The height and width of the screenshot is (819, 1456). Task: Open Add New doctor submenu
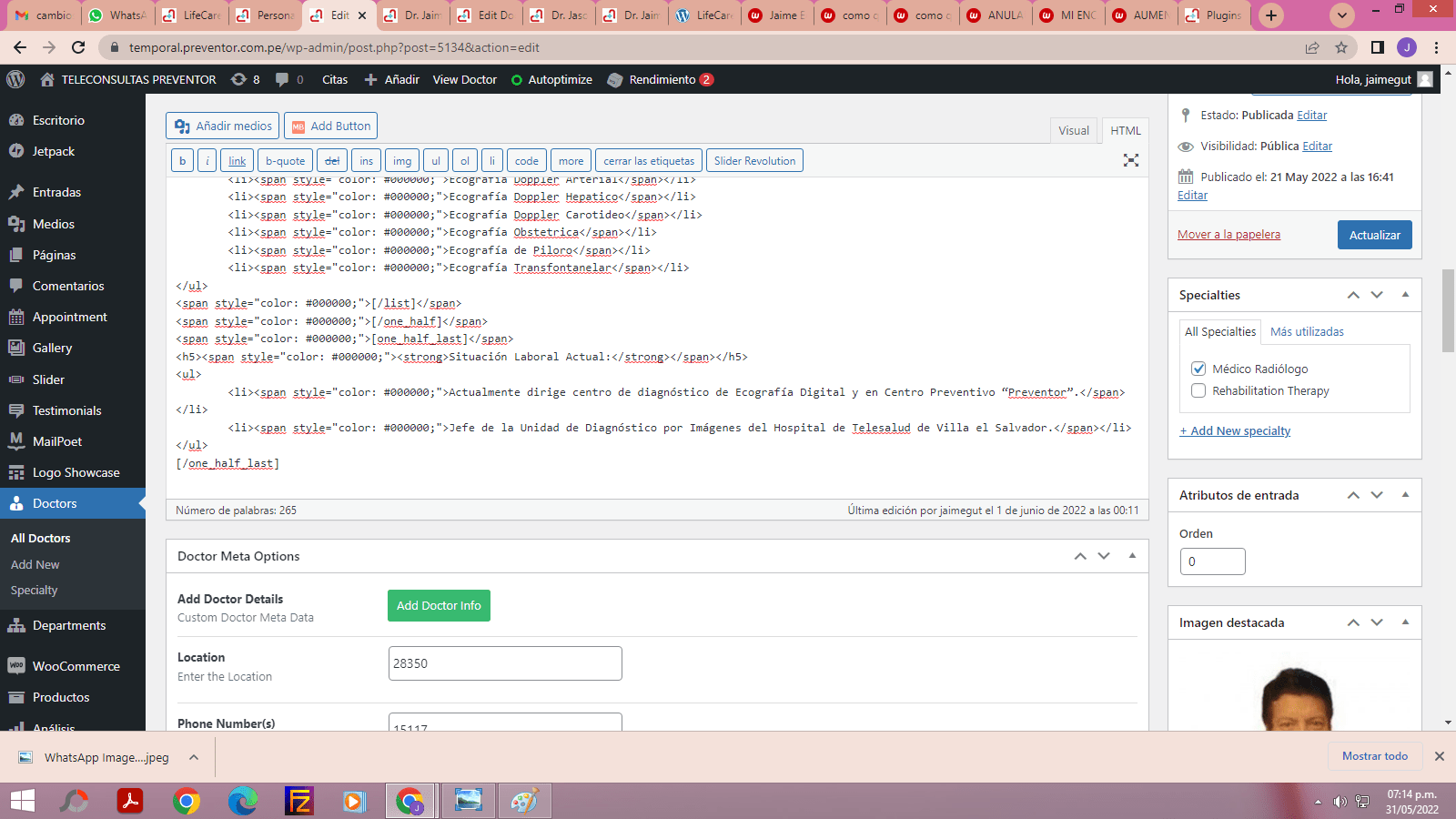click(x=35, y=564)
